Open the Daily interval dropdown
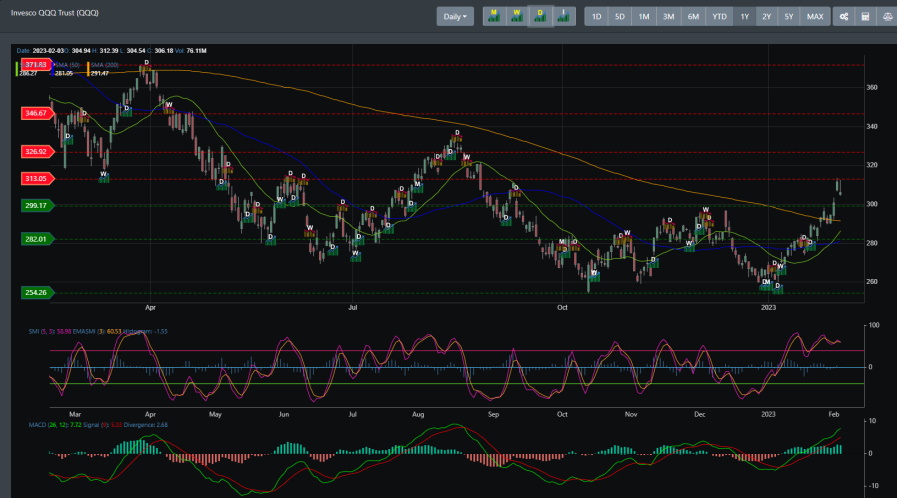 tap(455, 17)
